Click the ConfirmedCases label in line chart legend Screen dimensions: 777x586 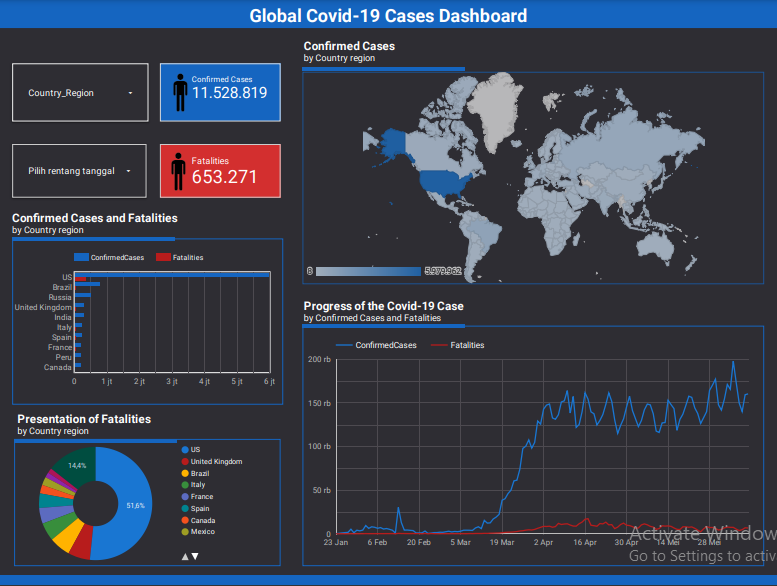point(386,345)
